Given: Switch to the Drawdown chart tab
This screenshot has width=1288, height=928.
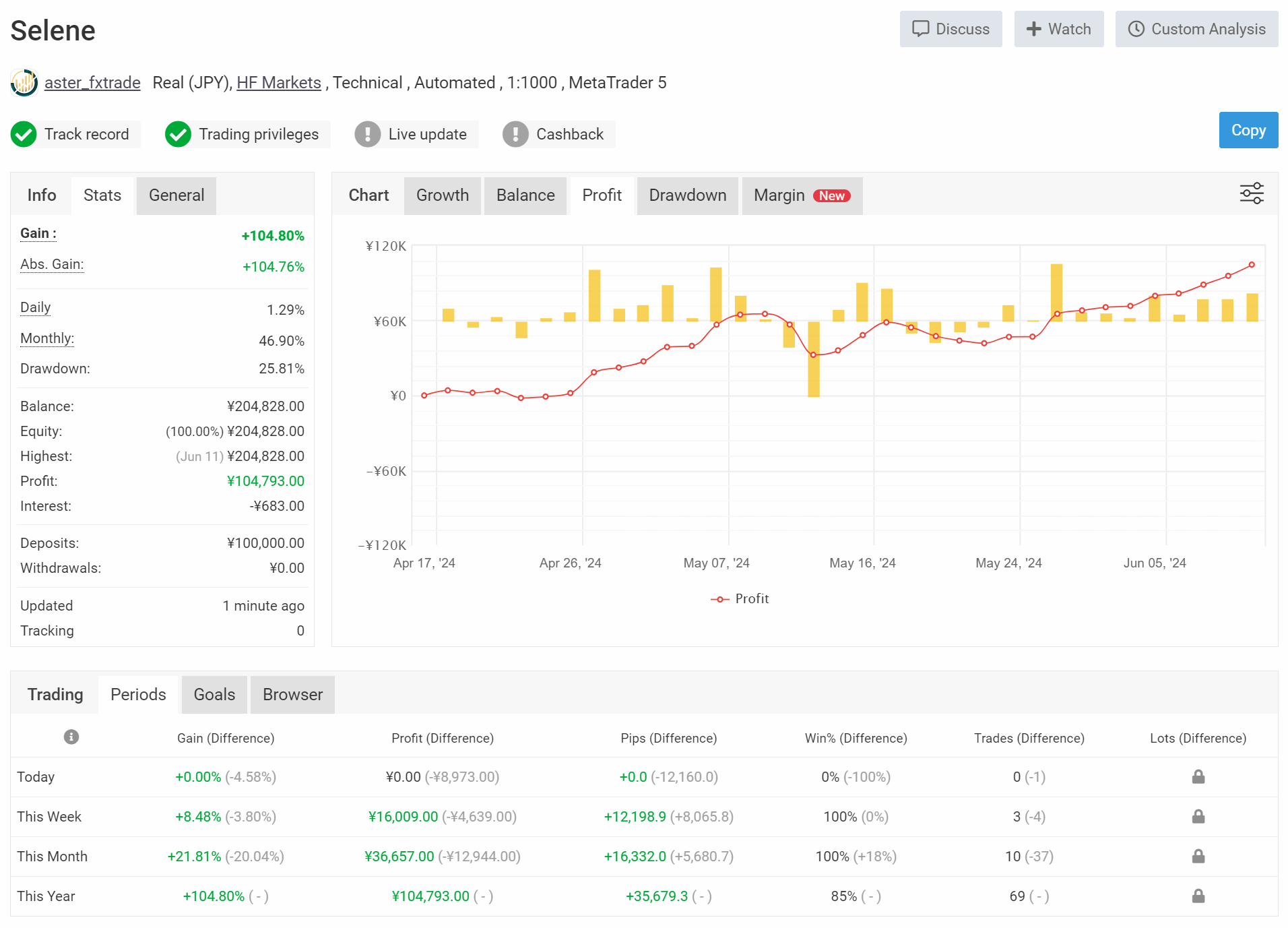Looking at the screenshot, I should (687, 195).
